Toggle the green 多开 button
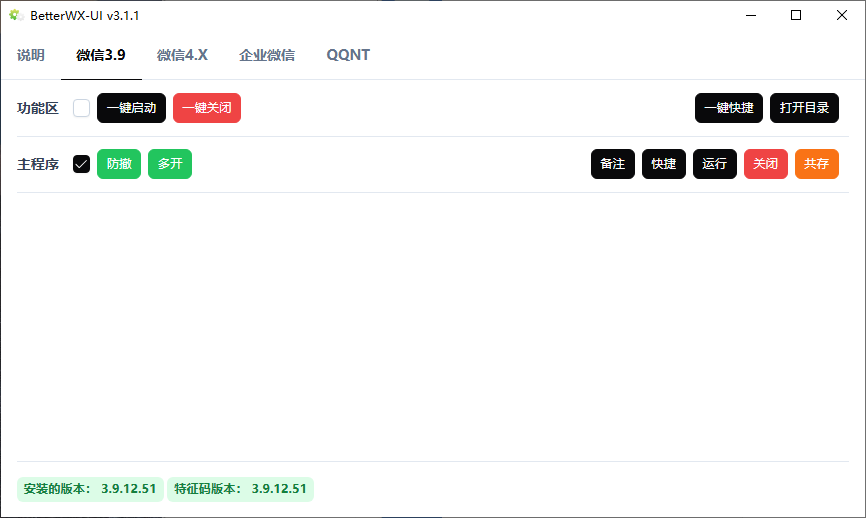This screenshot has height=518, width=866. [x=170, y=164]
